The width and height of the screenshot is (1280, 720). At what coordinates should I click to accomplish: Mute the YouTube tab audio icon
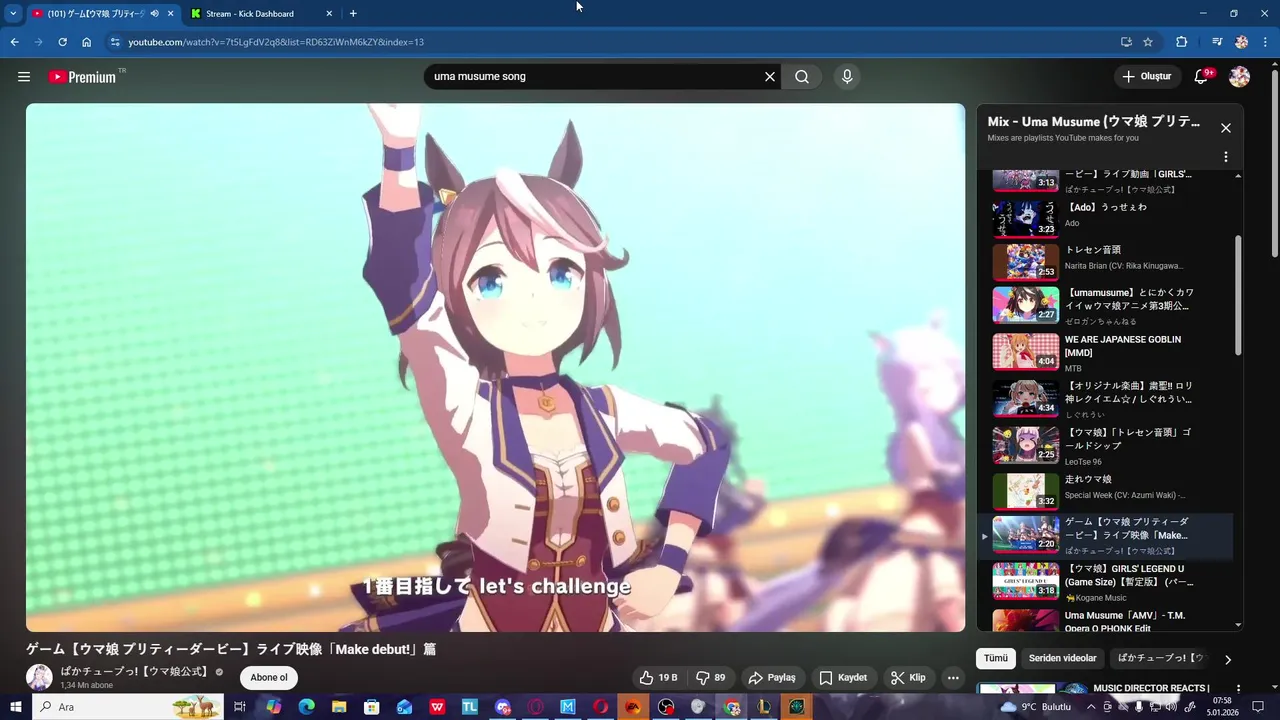(154, 13)
